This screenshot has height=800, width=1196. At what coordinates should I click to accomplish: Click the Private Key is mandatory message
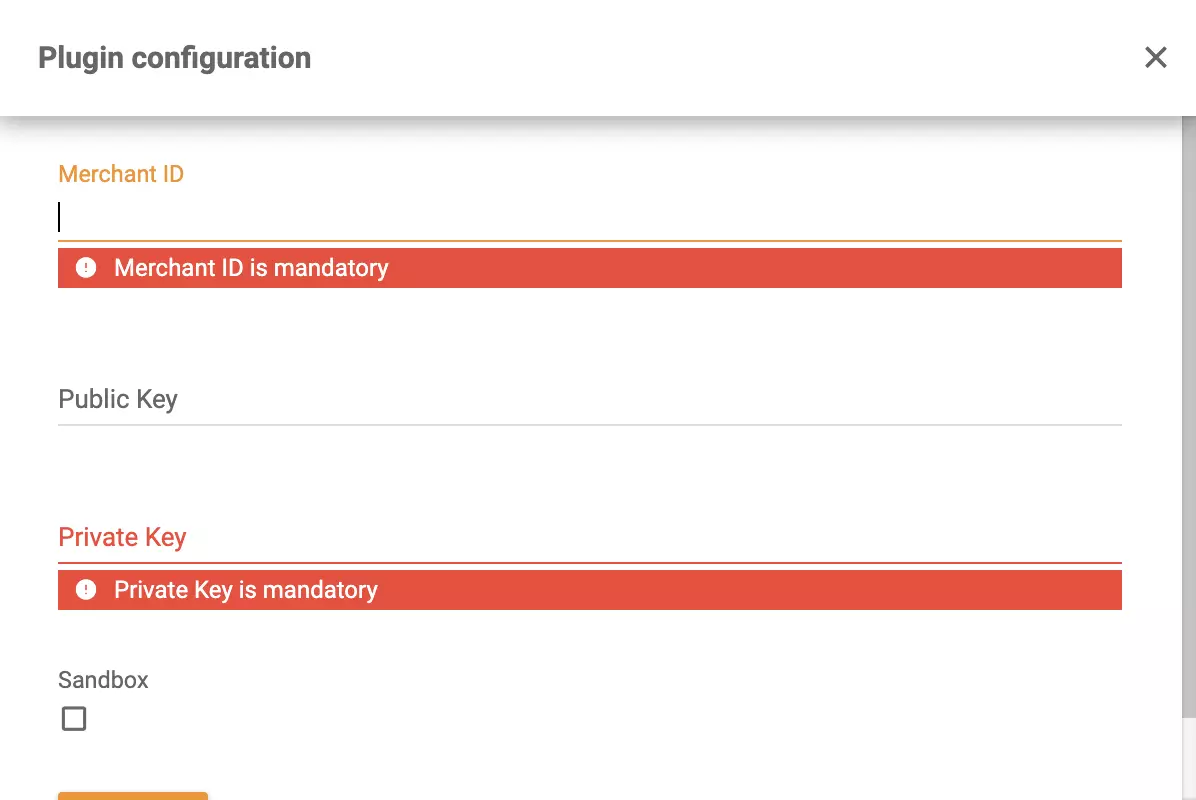pos(245,589)
